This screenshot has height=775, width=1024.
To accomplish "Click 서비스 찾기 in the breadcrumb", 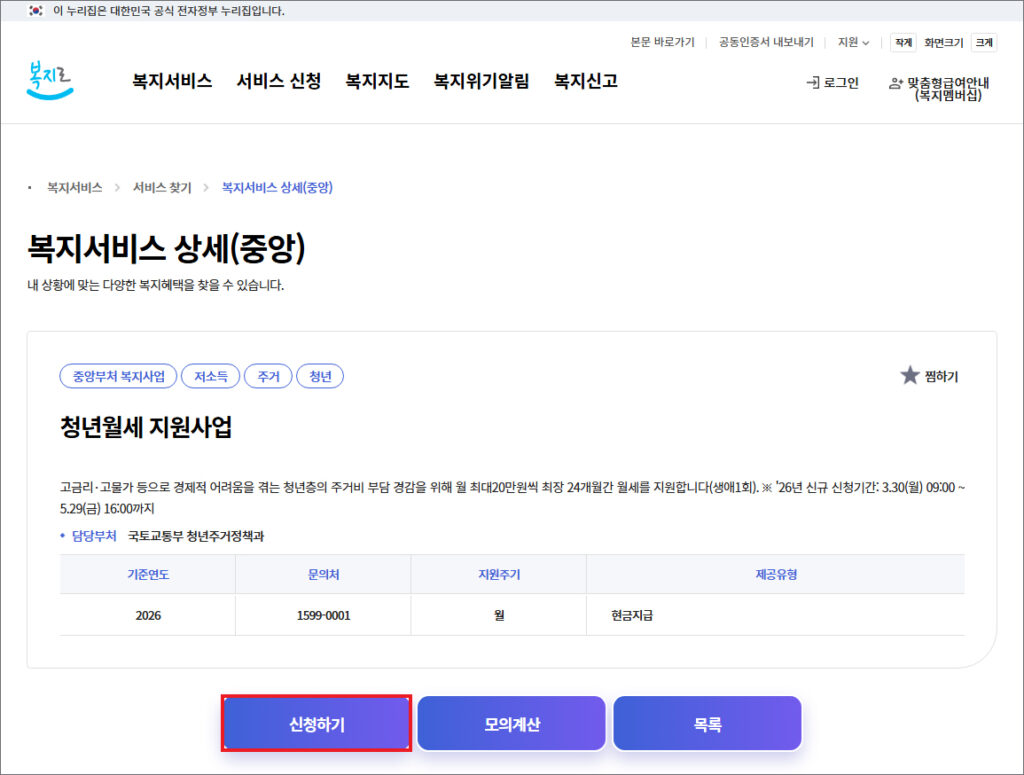I will tap(162, 188).
